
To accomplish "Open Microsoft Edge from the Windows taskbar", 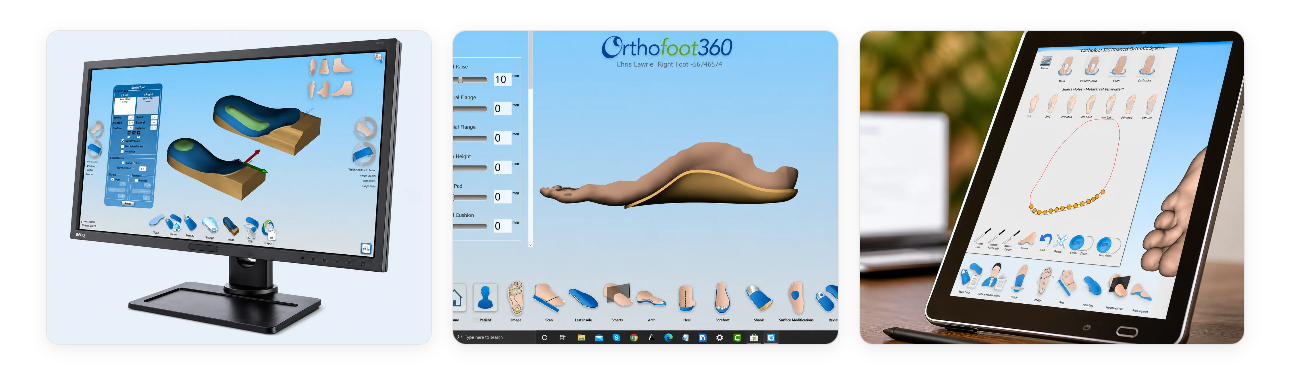I will click(667, 338).
